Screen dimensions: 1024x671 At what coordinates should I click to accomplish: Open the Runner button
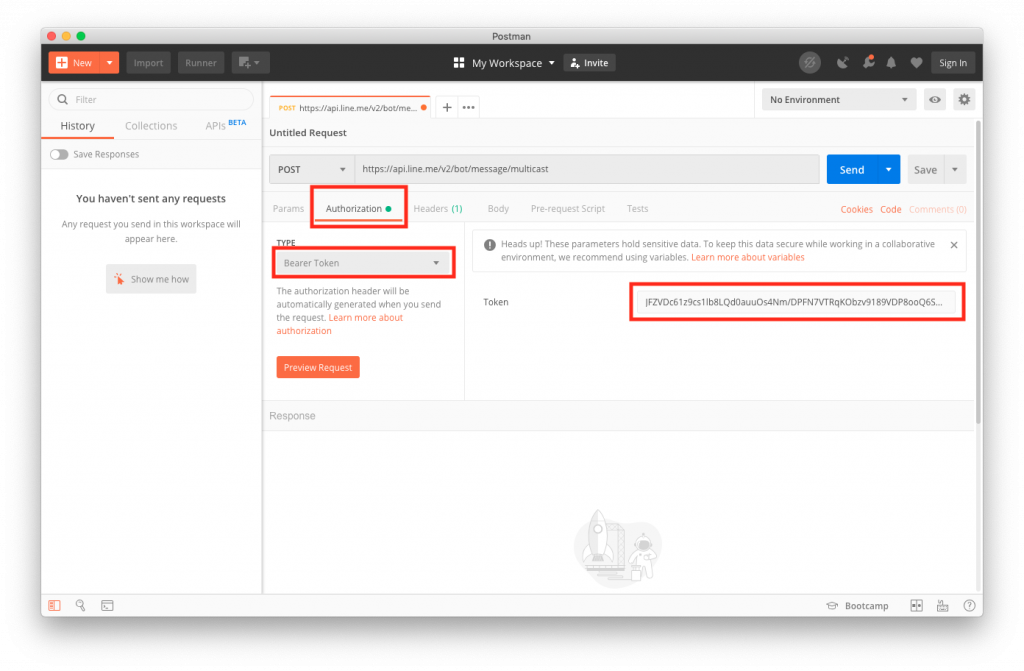click(200, 63)
